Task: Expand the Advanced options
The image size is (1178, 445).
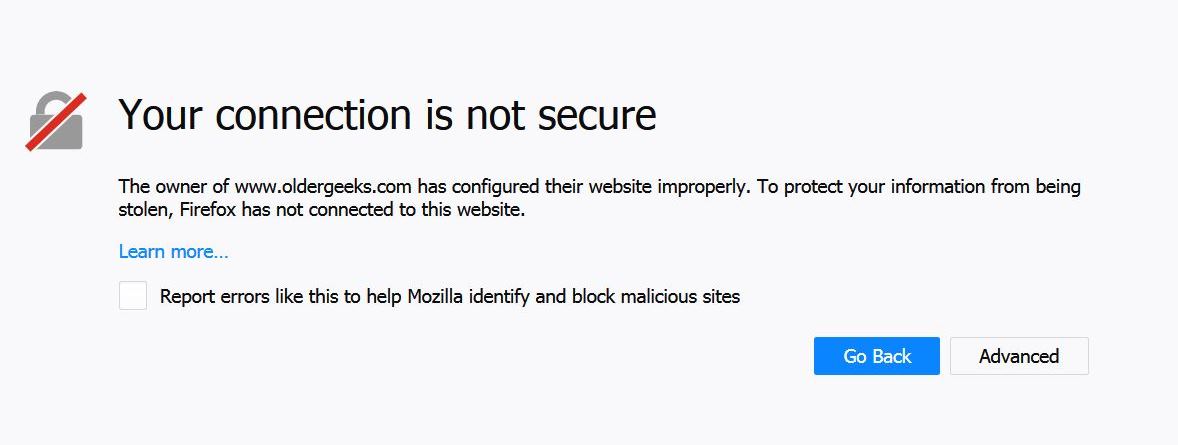Action: 1018,356
